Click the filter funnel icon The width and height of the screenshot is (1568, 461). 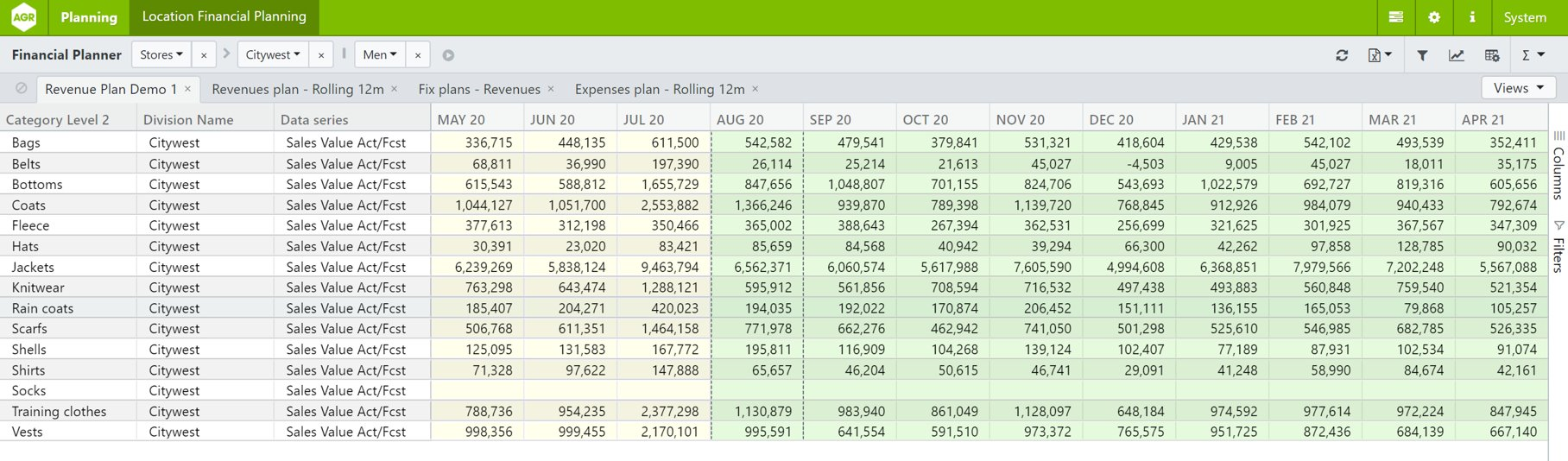1422,55
